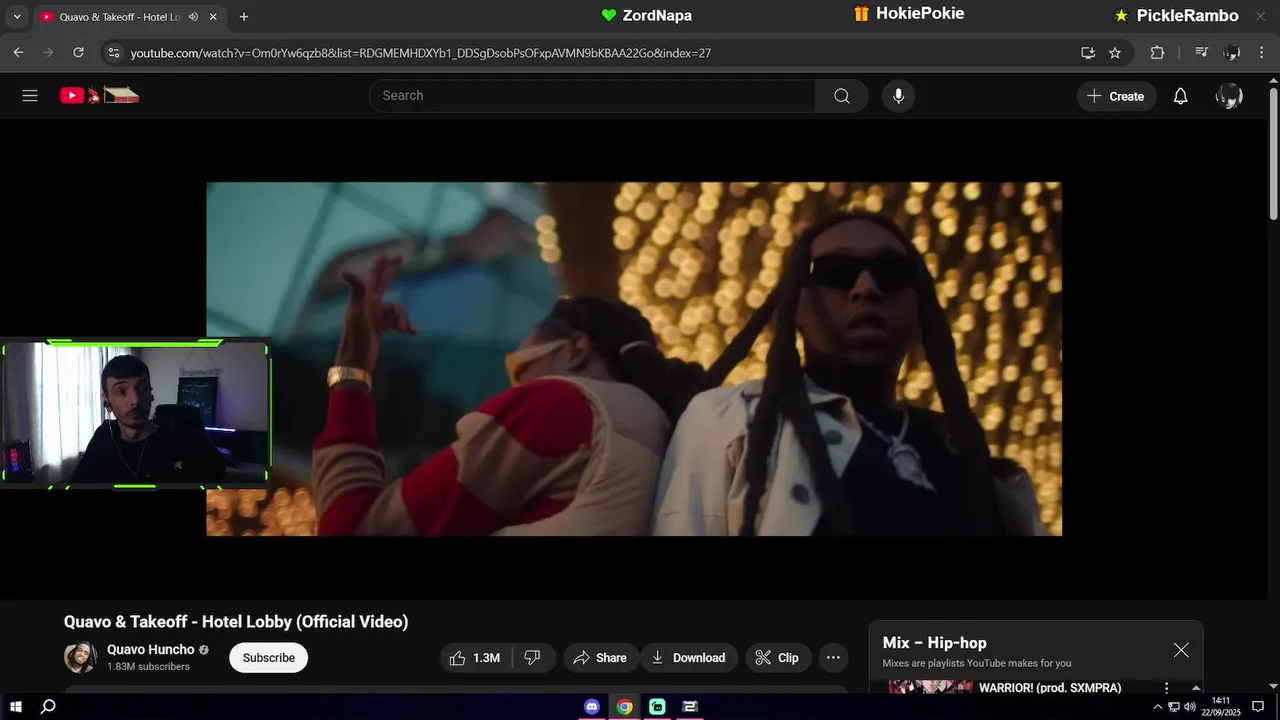Play WARRIOR! (prod. SXMPRA) from the mix
The height and width of the screenshot is (720, 1280).
click(1050, 688)
